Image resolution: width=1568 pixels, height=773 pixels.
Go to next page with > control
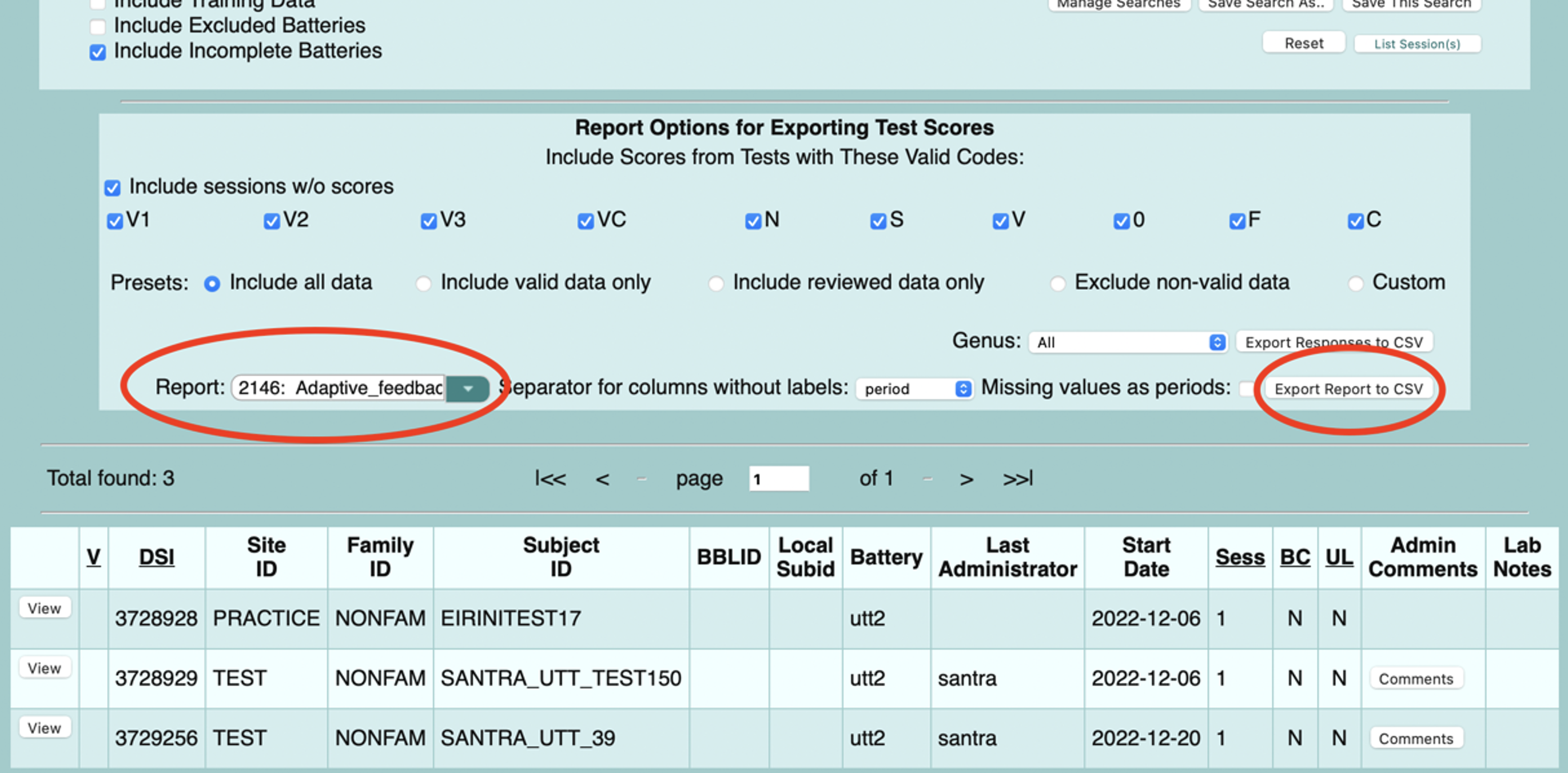click(x=966, y=480)
